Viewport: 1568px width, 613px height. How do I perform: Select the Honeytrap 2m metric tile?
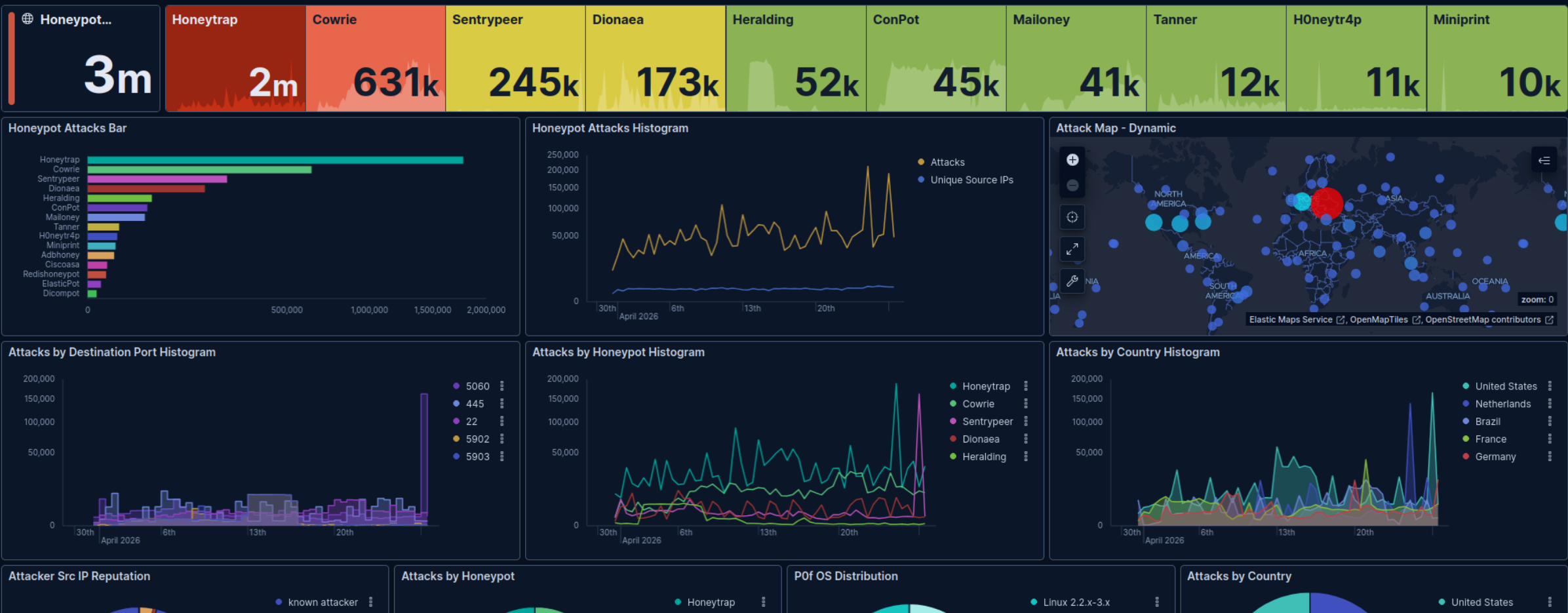coord(235,58)
